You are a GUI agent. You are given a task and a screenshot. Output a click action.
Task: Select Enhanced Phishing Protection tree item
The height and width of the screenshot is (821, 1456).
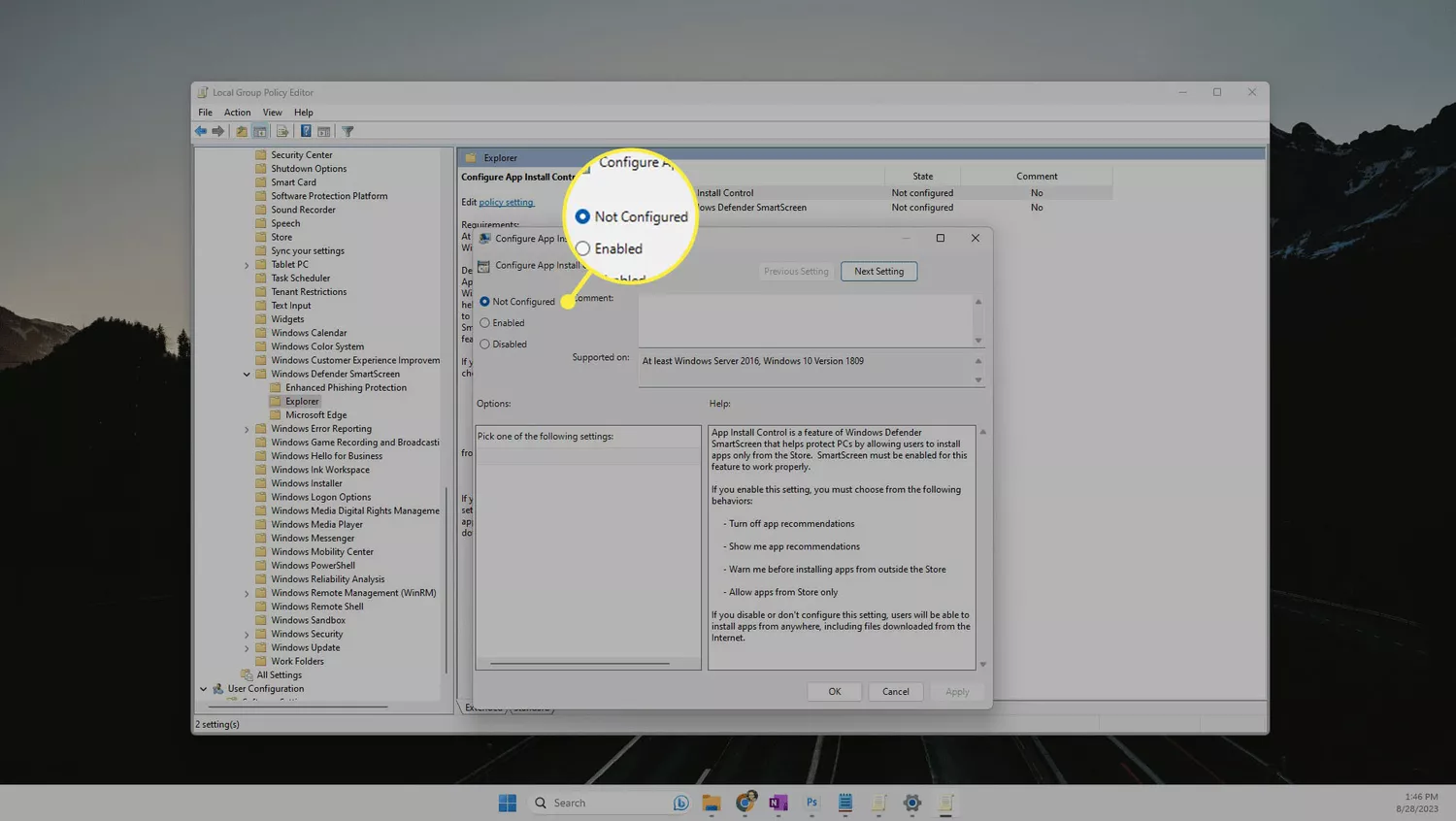346,387
